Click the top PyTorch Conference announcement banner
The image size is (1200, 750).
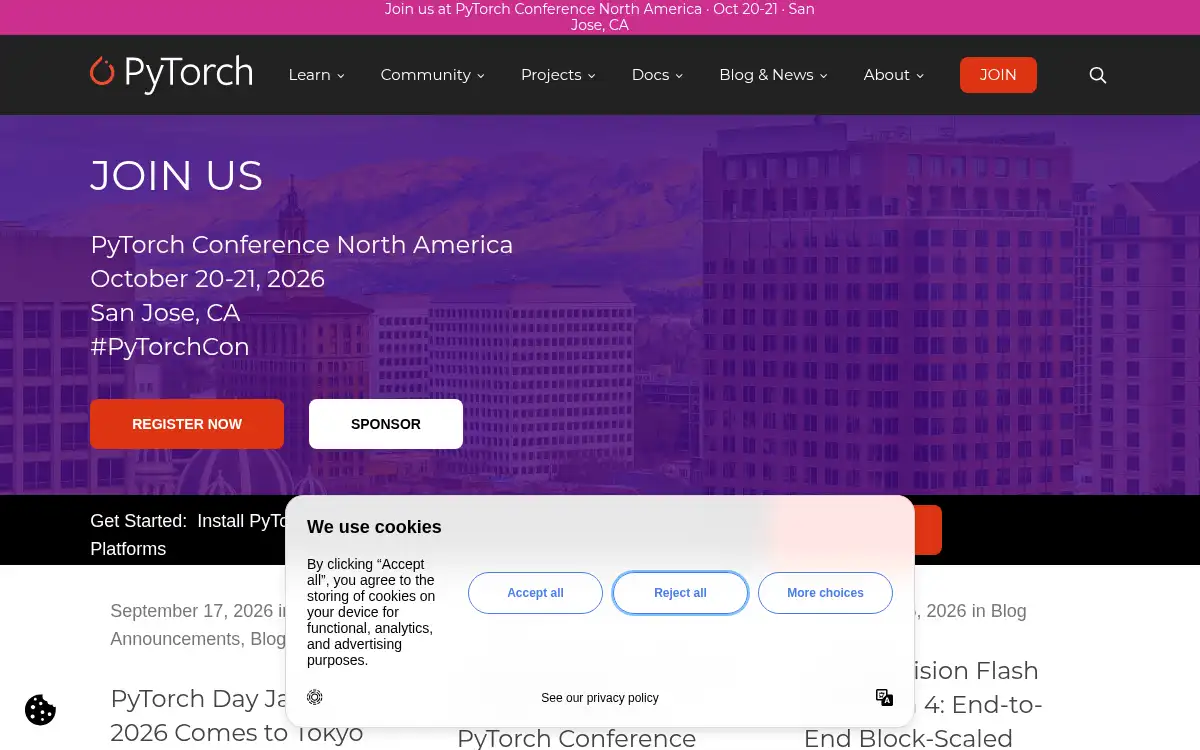click(x=600, y=17)
